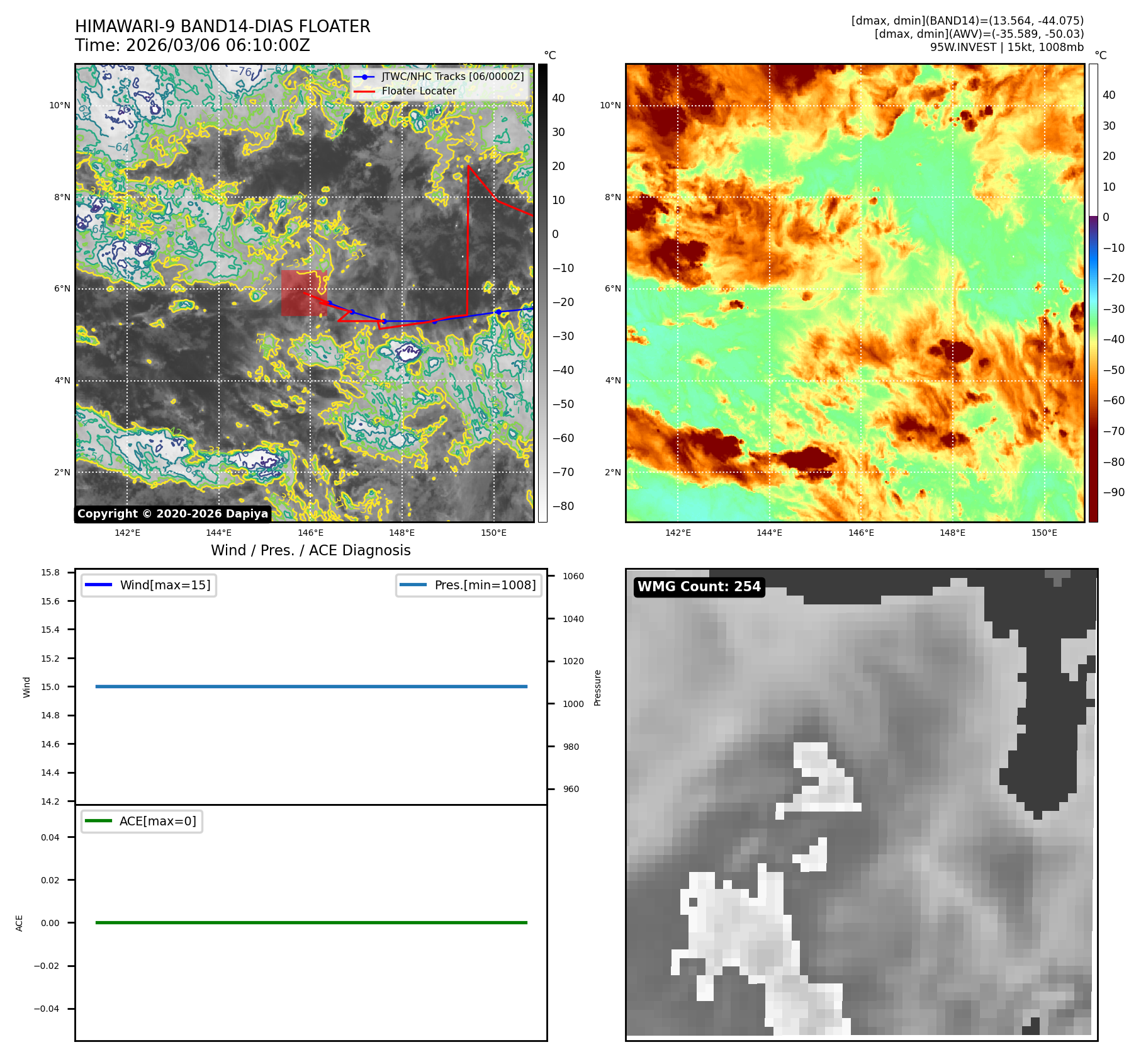Click the blue track point near 150°E
Screen dimensions: 1141x1064
point(498,312)
